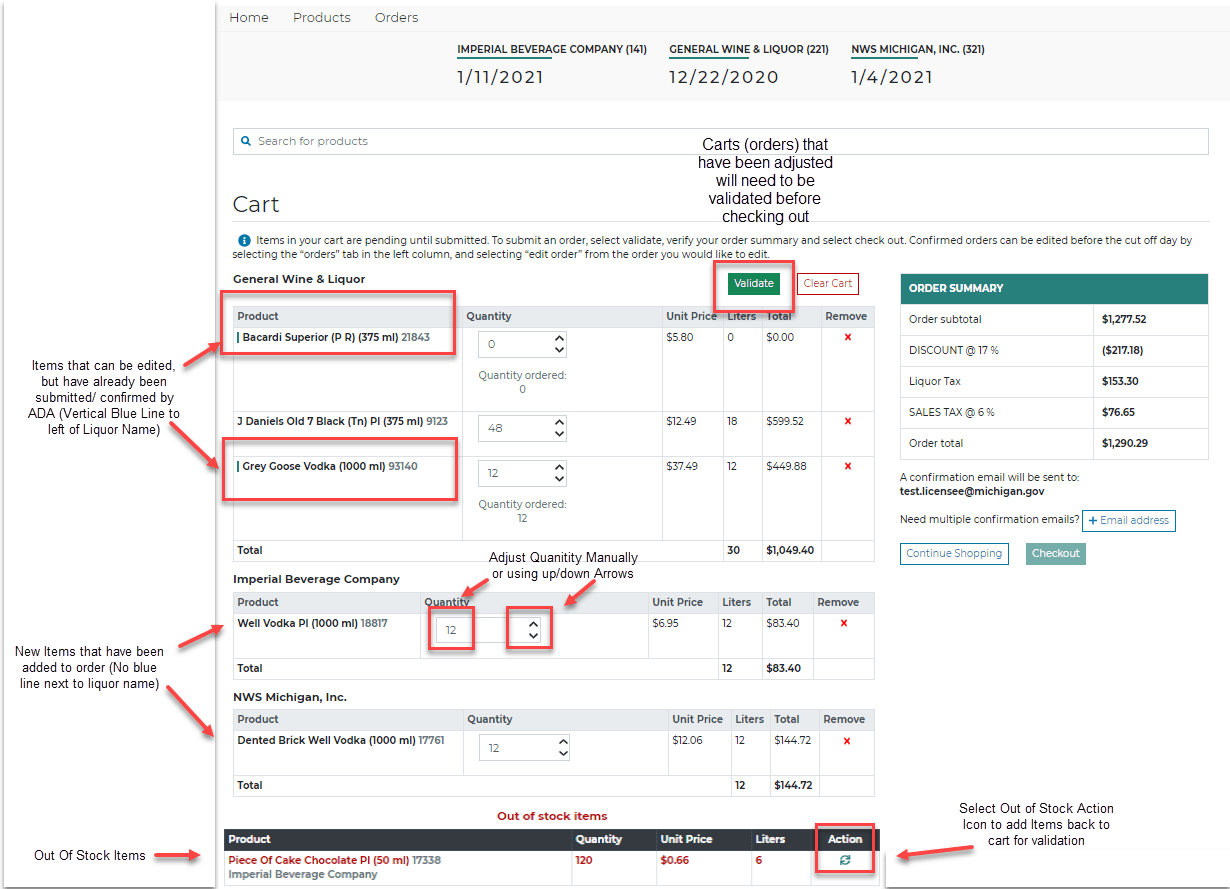Remove Grey Goose Vodka from cart
This screenshot has width=1230, height=889.
tap(848, 467)
